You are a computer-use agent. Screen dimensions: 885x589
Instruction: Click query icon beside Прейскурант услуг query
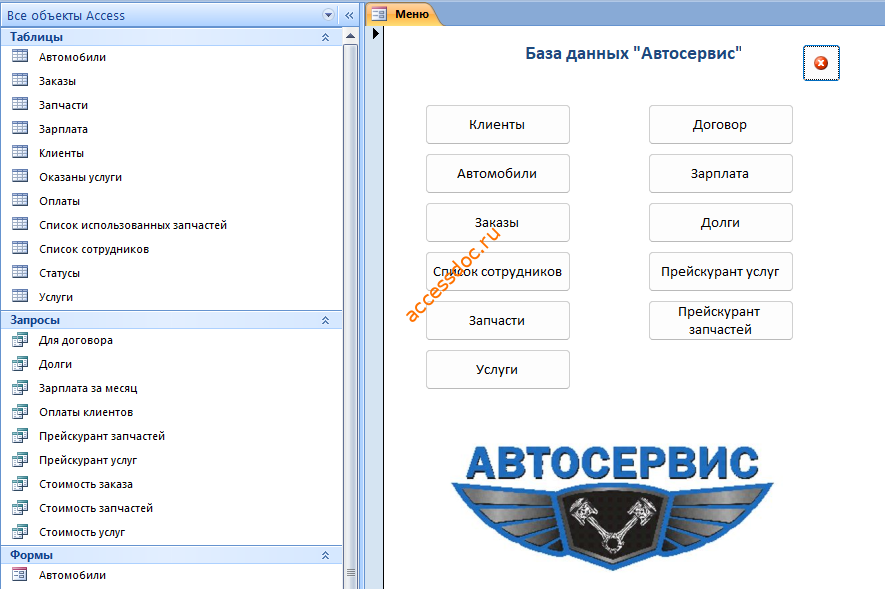tap(20, 460)
